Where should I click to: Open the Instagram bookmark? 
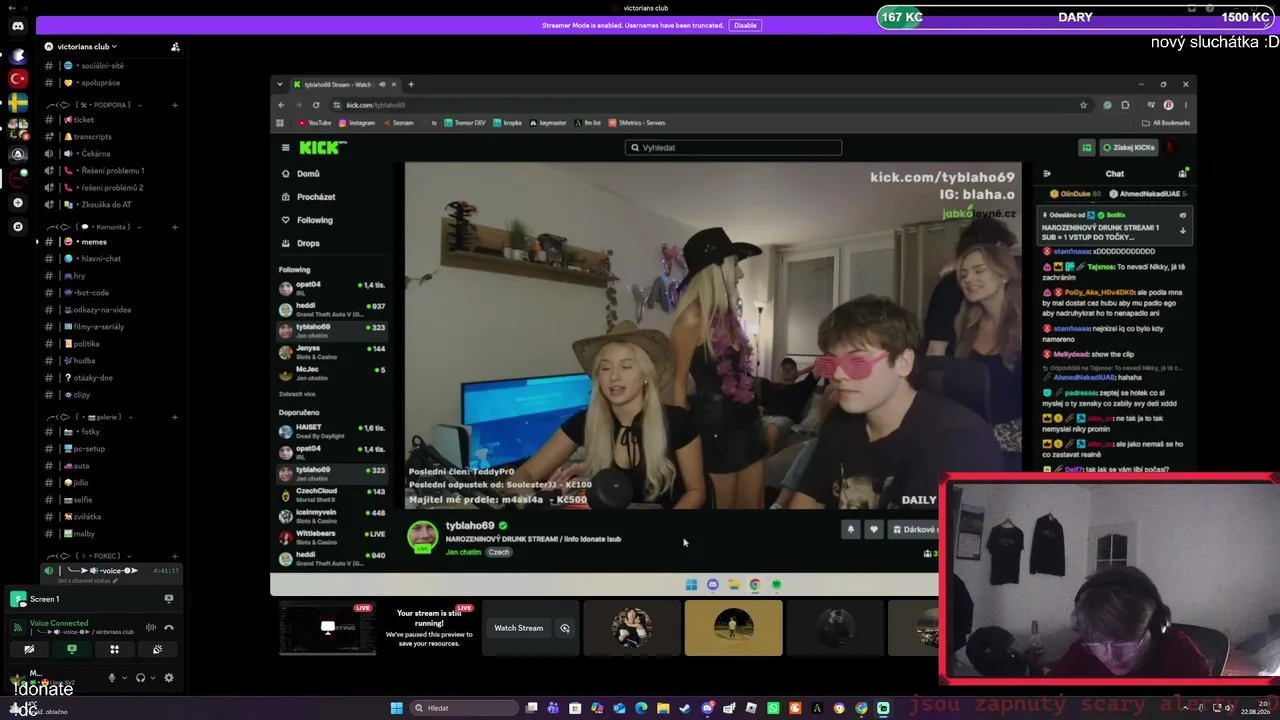357,123
